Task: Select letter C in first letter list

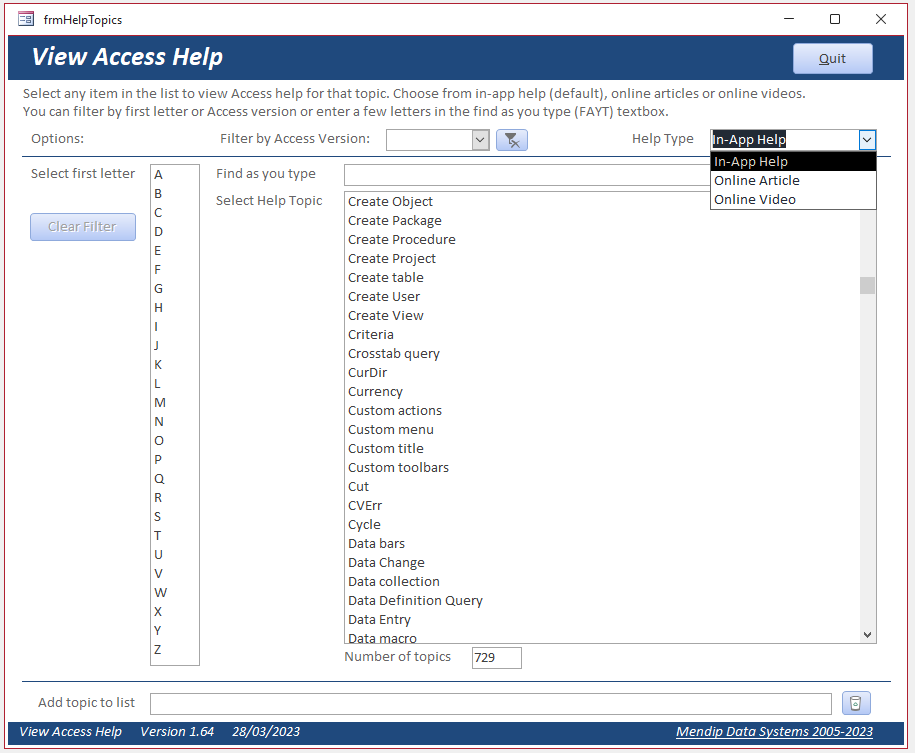Action: (x=174, y=212)
